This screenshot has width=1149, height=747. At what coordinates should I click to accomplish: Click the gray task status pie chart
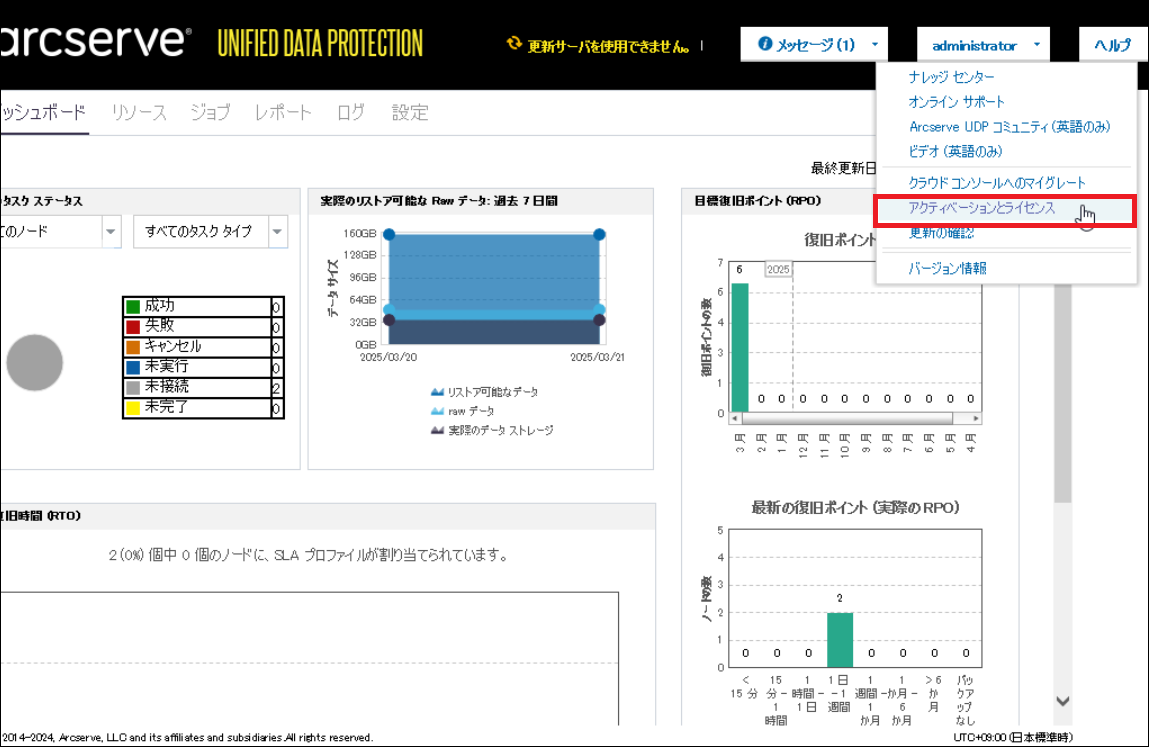coord(34,362)
